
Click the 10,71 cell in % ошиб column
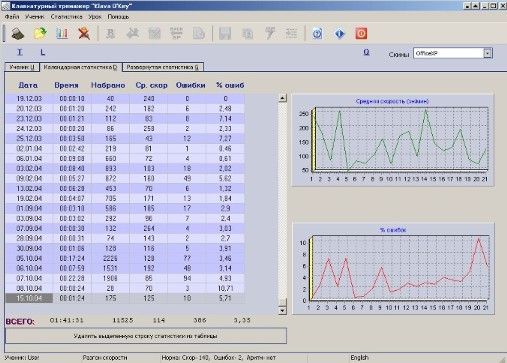point(226,288)
